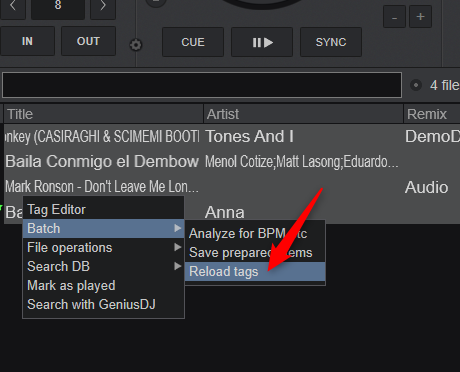The image size is (460, 372).
Task: Click the Audio remix cell
Action: [426, 187]
